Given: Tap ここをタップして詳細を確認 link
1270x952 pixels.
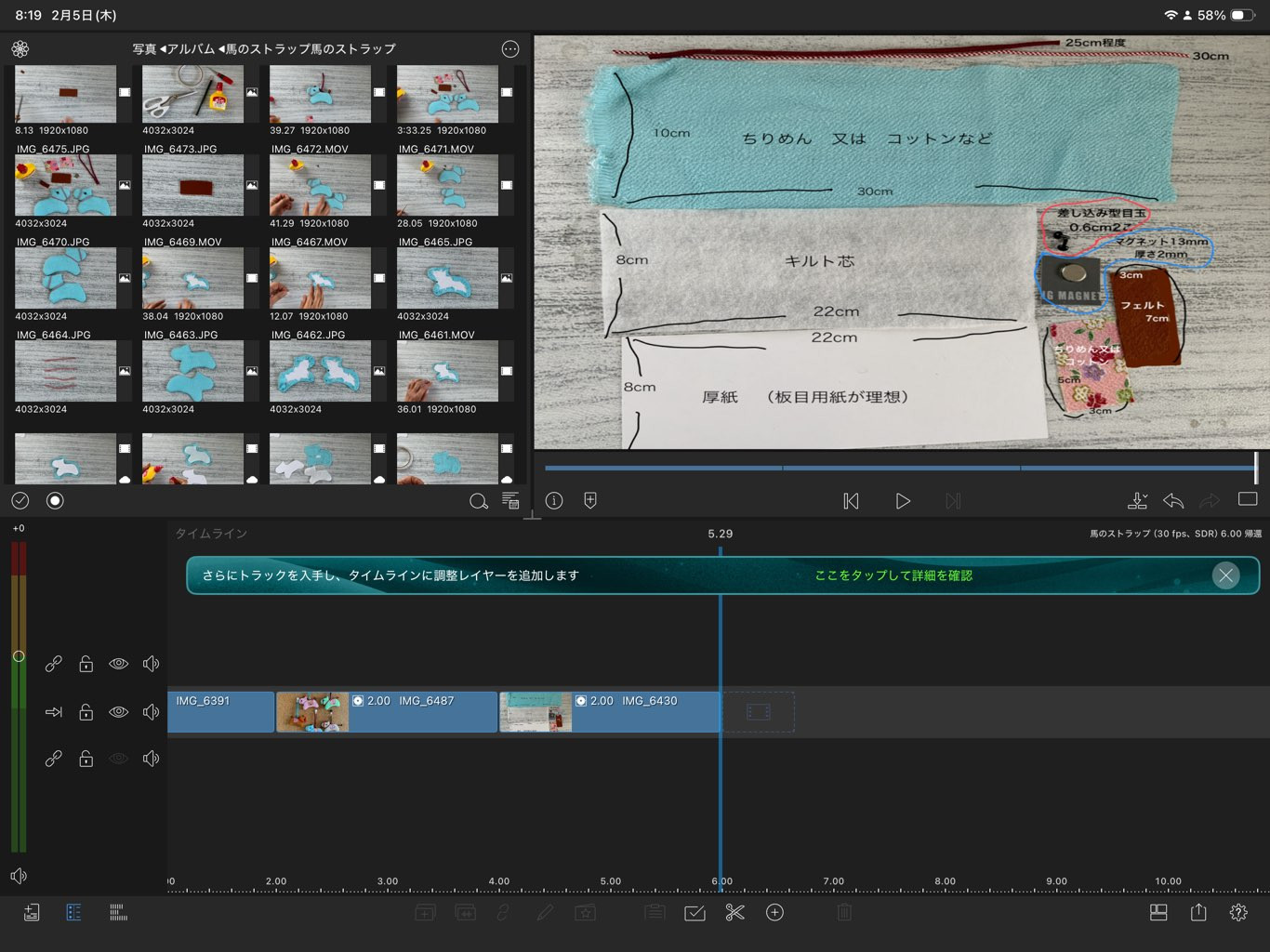Looking at the screenshot, I should pos(893,575).
